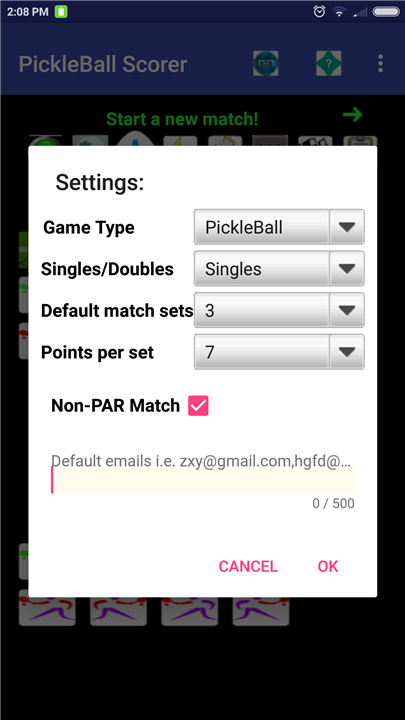Open the three-dot overflow menu
405x720 pixels.
point(380,63)
